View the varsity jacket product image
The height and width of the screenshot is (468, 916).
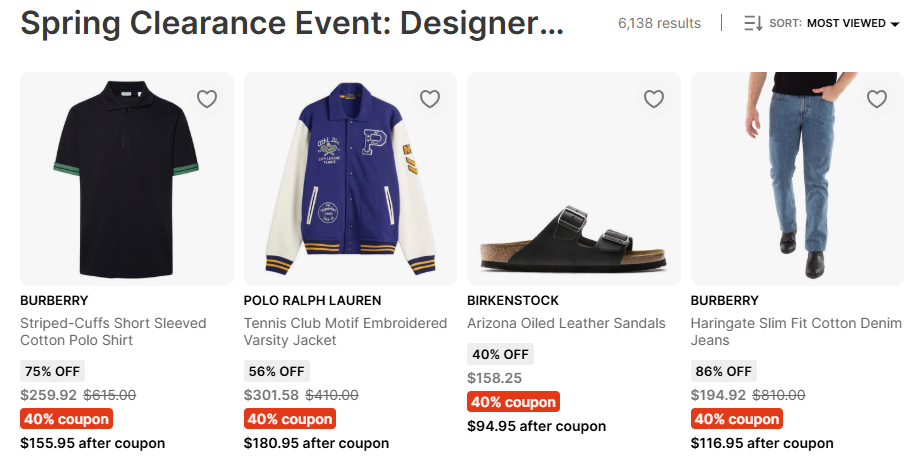click(350, 179)
